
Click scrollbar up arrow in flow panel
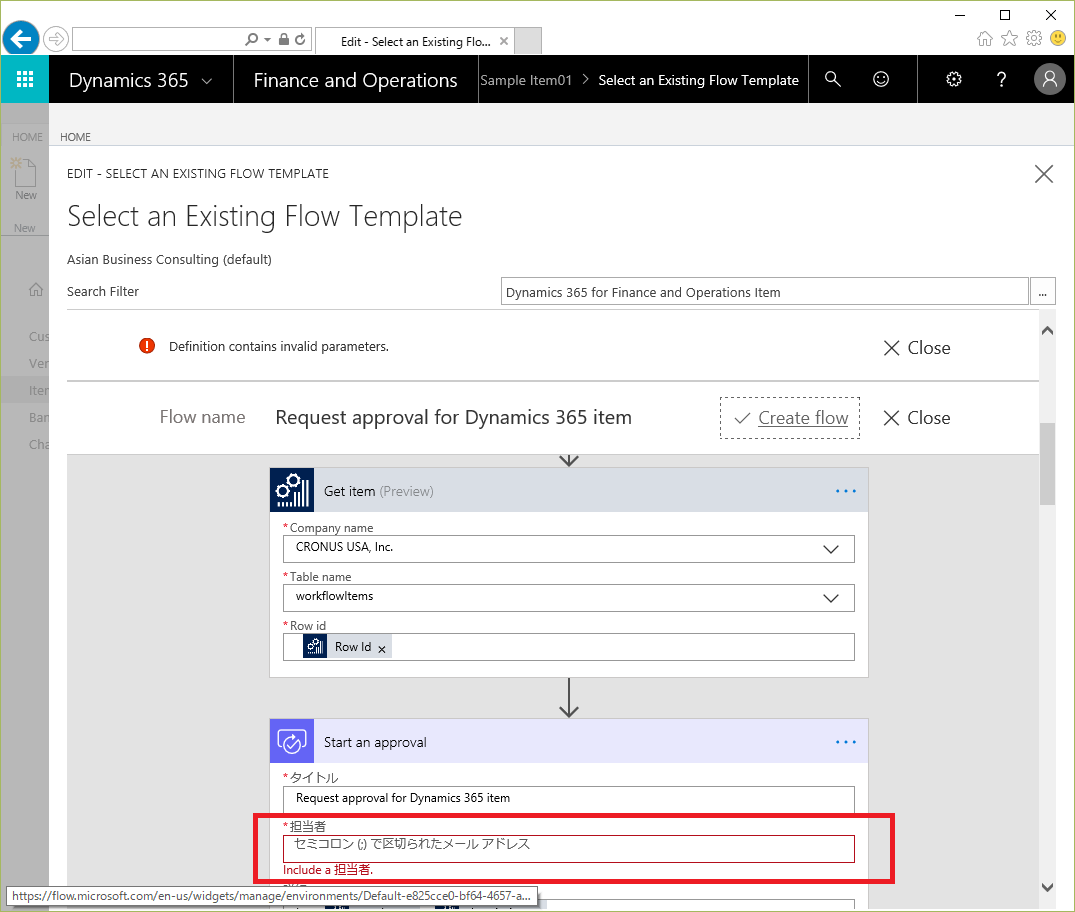(x=1047, y=331)
